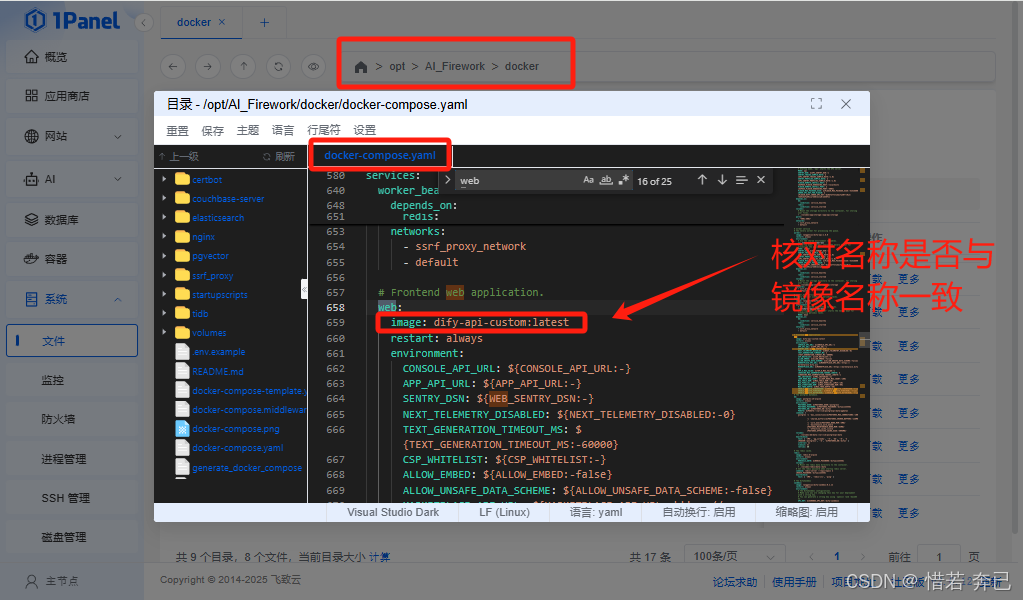The height and width of the screenshot is (600, 1023).
Task: Open README.md in file tree
Action: point(217,371)
